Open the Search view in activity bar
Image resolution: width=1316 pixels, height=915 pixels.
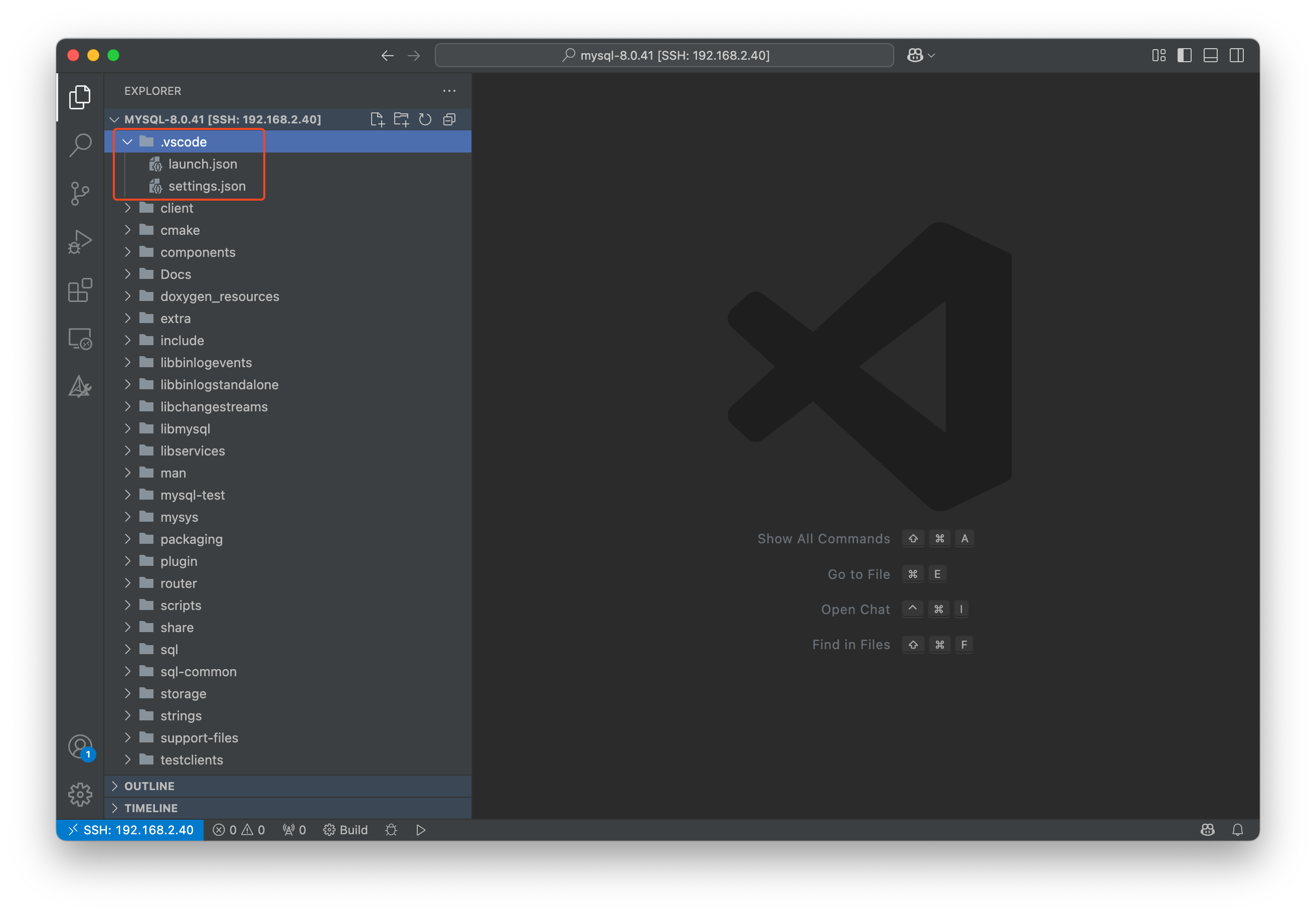pyautogui.click(x=80, y=145)
